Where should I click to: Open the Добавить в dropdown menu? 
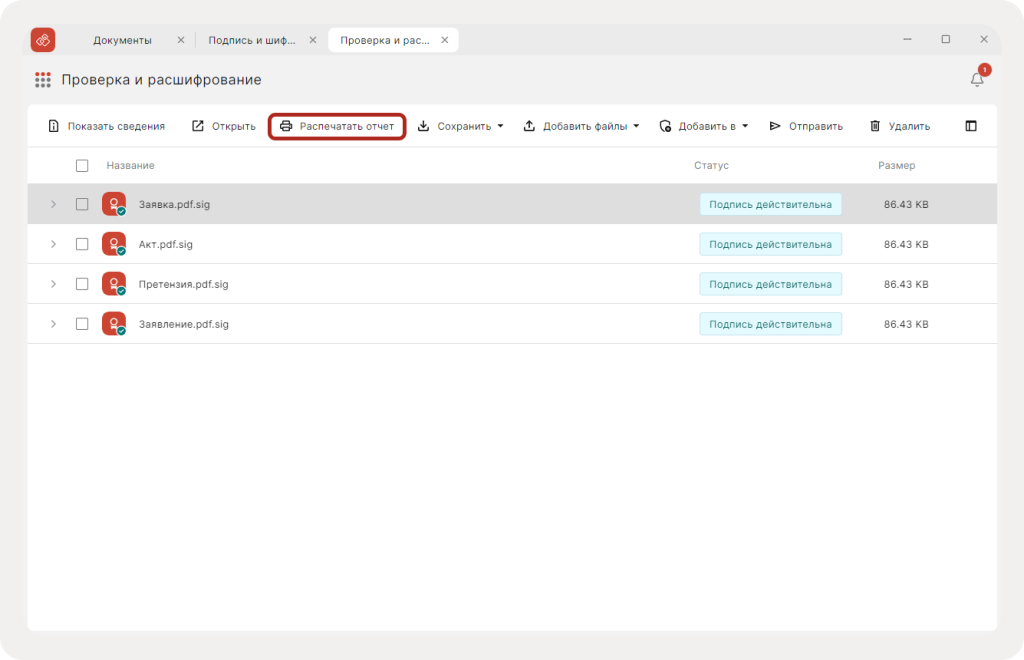pyautogui.click(x=704, y=126)
